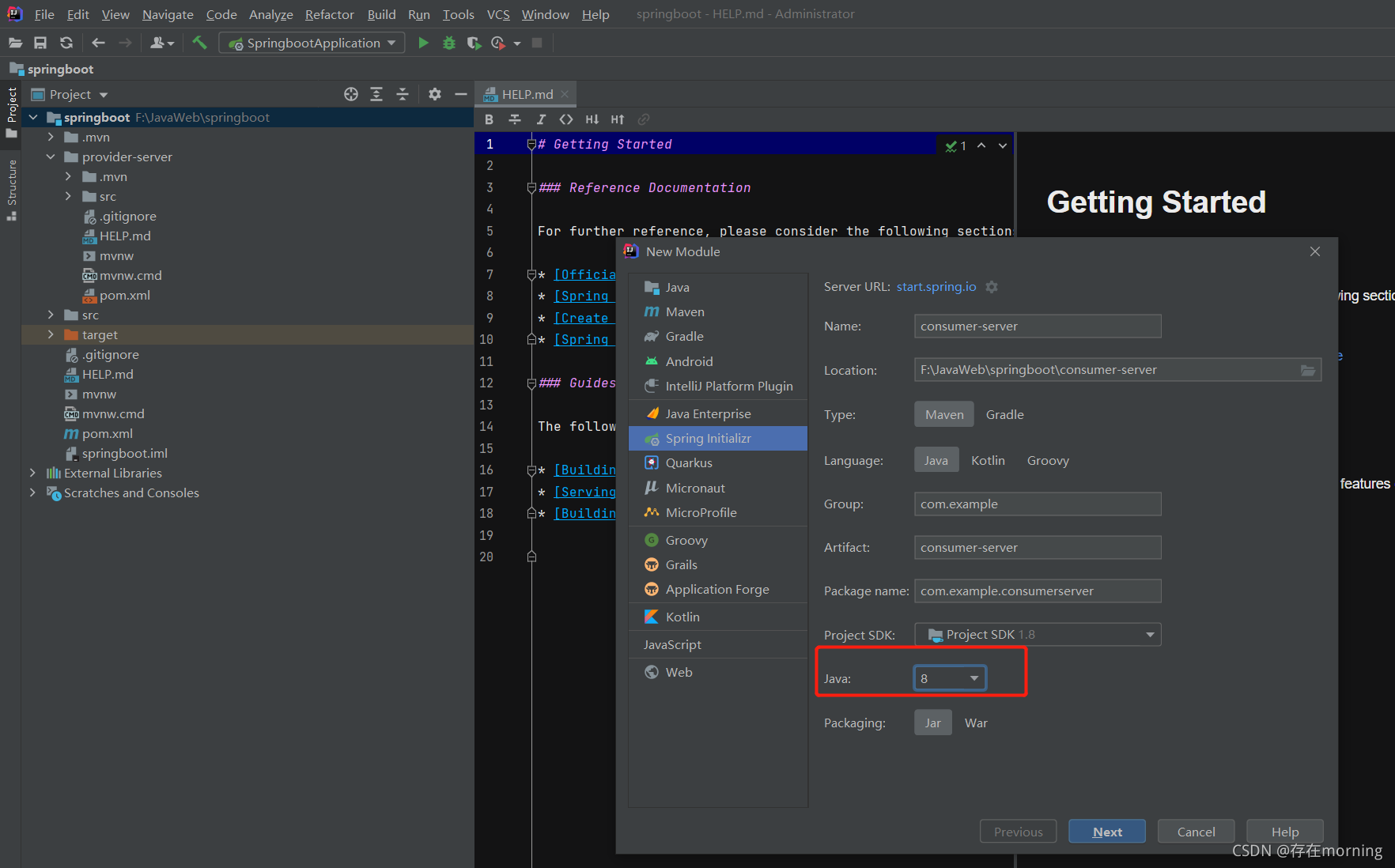Click the Group input field
This screenshot has width=1395, height=868.
[1038, 504]
